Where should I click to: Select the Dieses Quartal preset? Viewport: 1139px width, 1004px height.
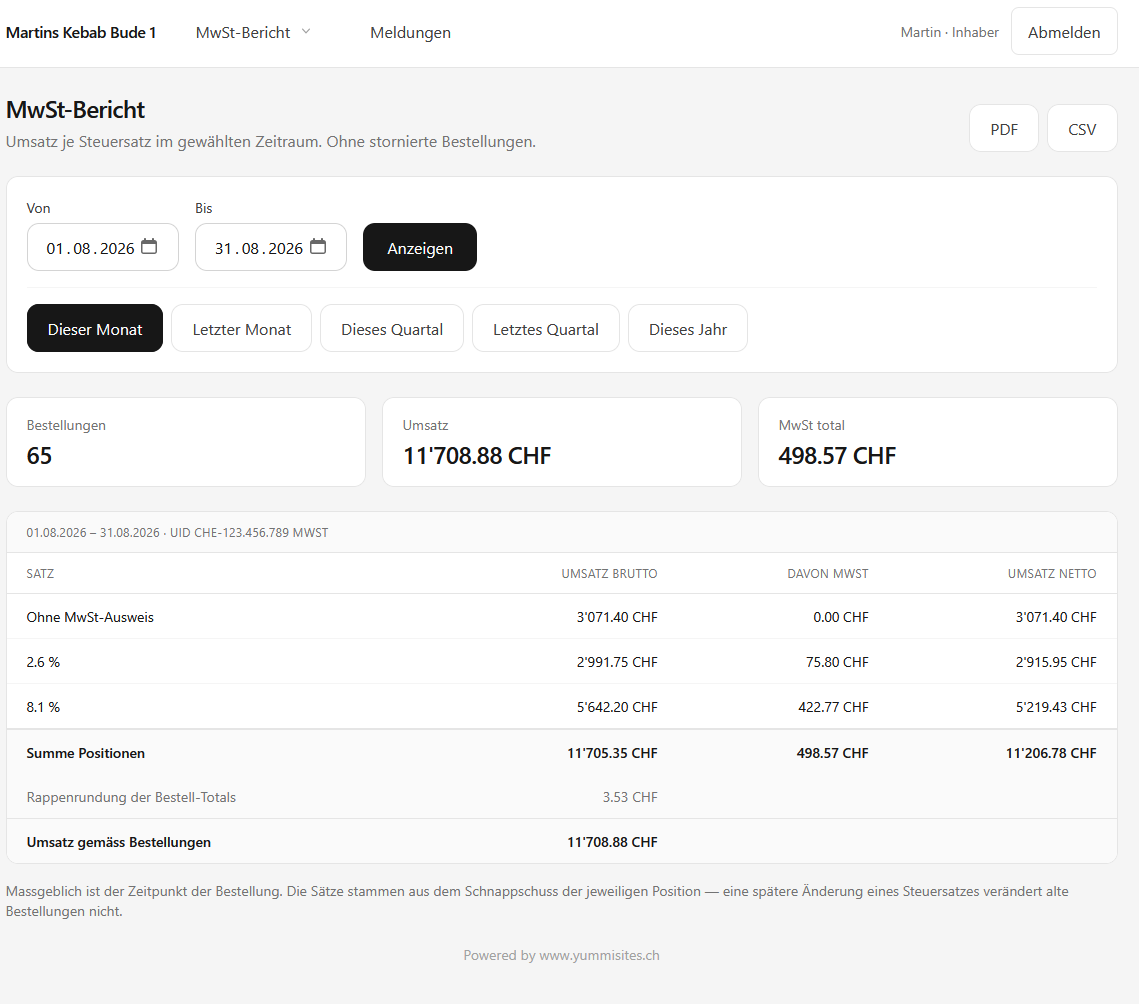[x=392, y=328]
